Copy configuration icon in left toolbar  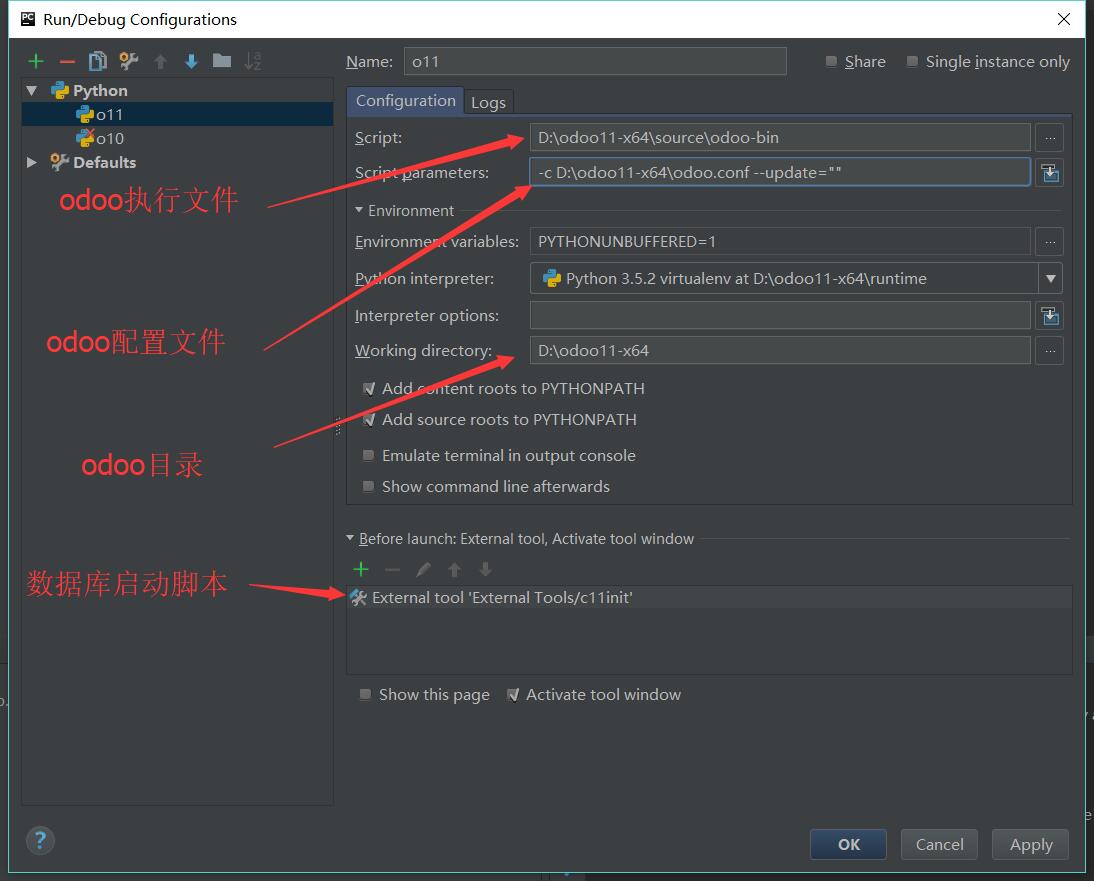(x=98, y=61)
